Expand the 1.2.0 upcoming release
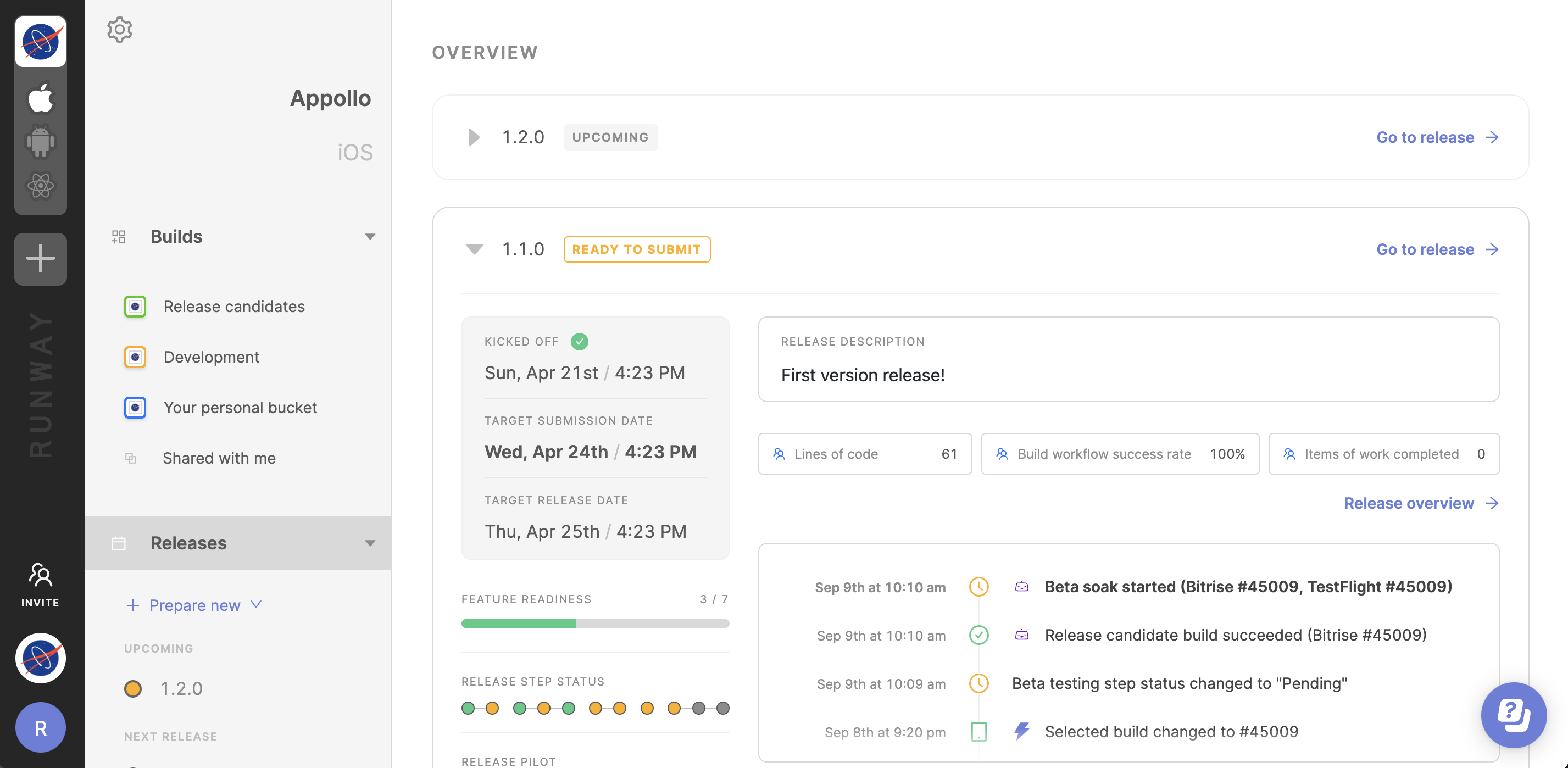Image resolution: width=1568 pixels, height=768 pixels. coord(474,137)
